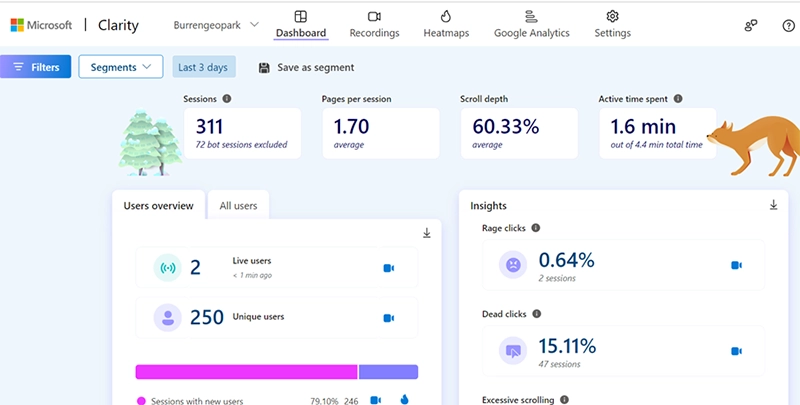Click the info icon next to Excessive scrolling
800x405 pixels.
click(x=564, y=399)
